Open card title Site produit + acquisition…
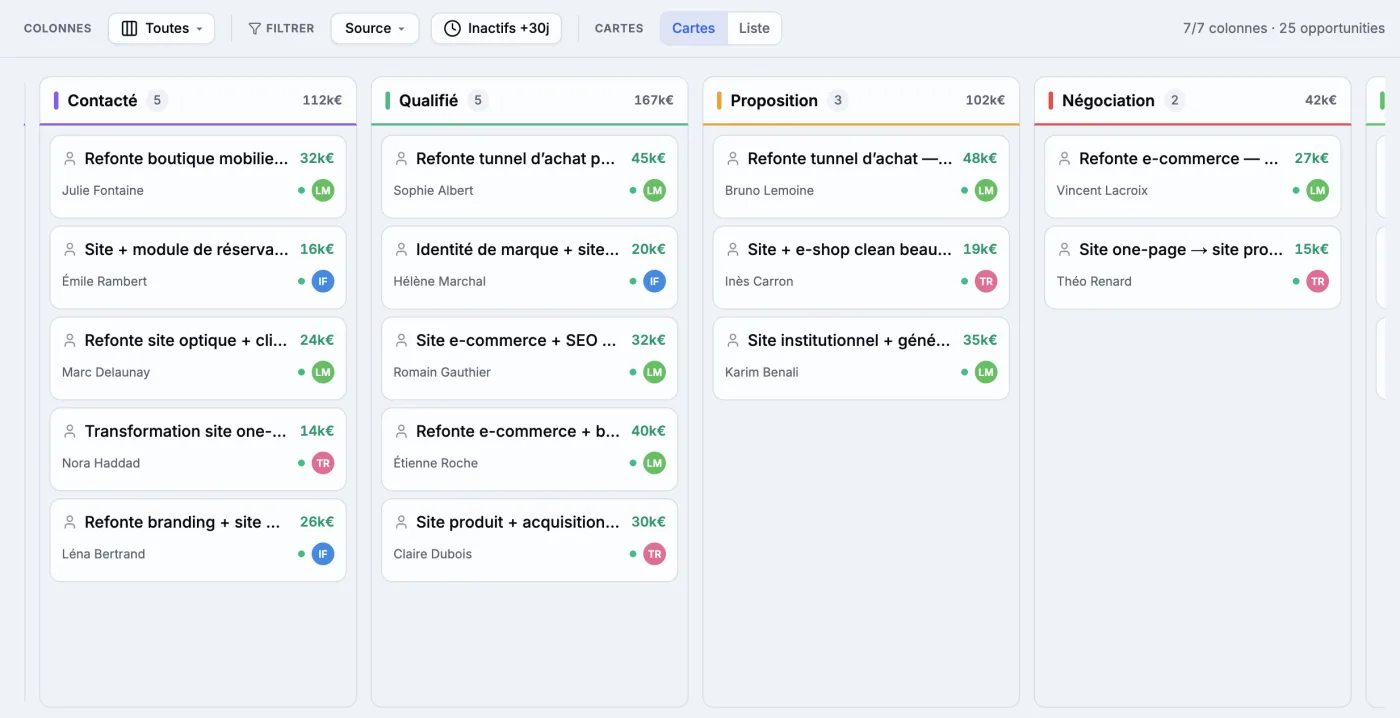This screenshot has height=718, width=1400. tap(518, 522)
